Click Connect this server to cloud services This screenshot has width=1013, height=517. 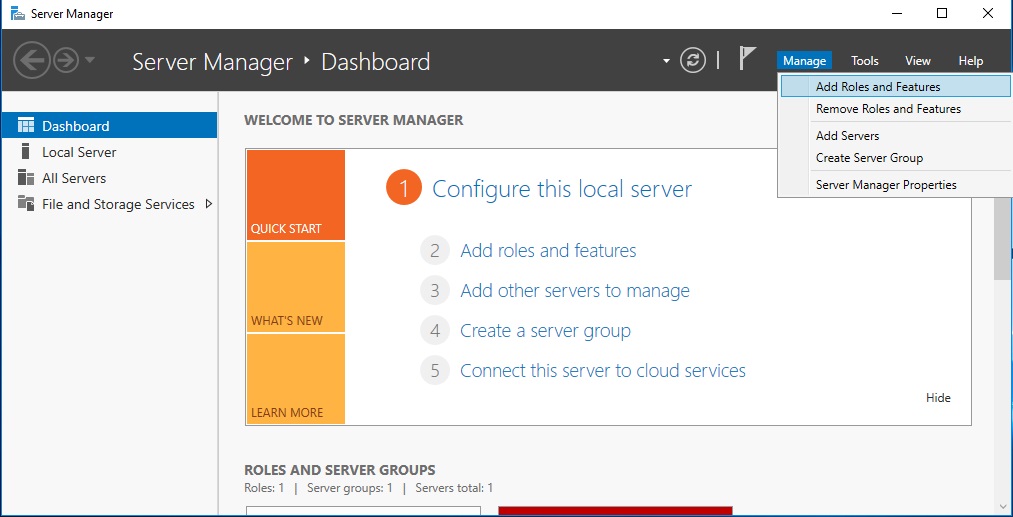(x=603, y=371)
